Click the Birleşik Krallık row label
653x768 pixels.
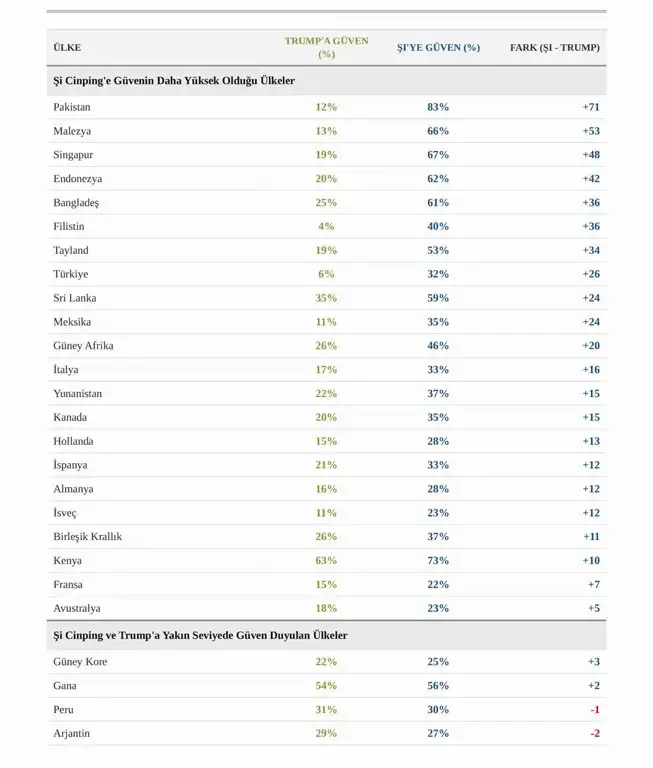click(x=88, y=536)
